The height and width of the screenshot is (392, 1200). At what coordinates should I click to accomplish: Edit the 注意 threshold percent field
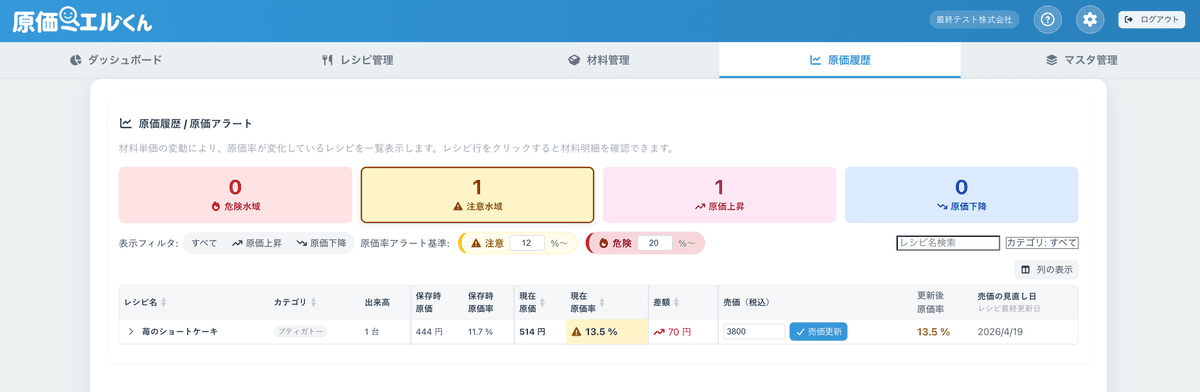(x=527, y=243)
